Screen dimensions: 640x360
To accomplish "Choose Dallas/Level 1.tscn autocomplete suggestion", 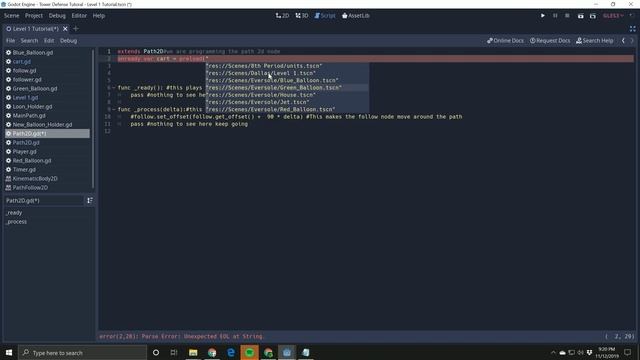I will tap(287, 73).
